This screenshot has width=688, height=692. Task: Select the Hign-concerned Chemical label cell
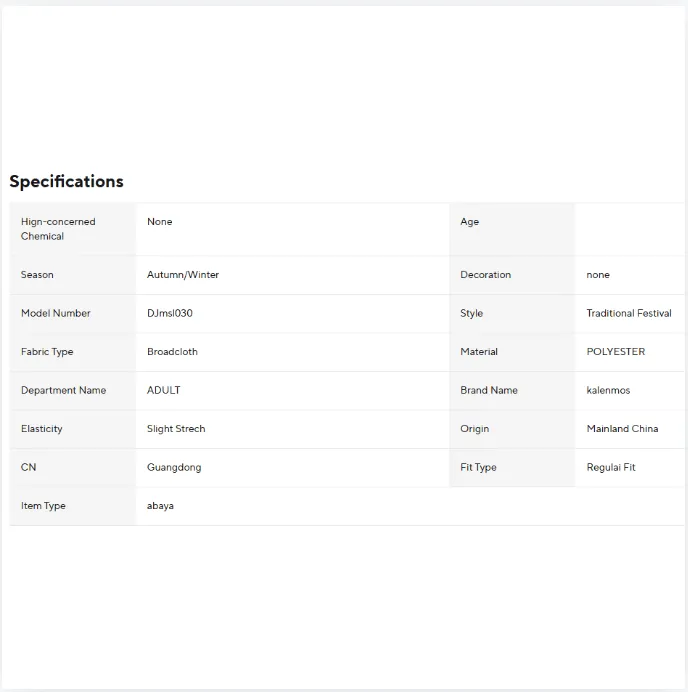coord(73,229)
